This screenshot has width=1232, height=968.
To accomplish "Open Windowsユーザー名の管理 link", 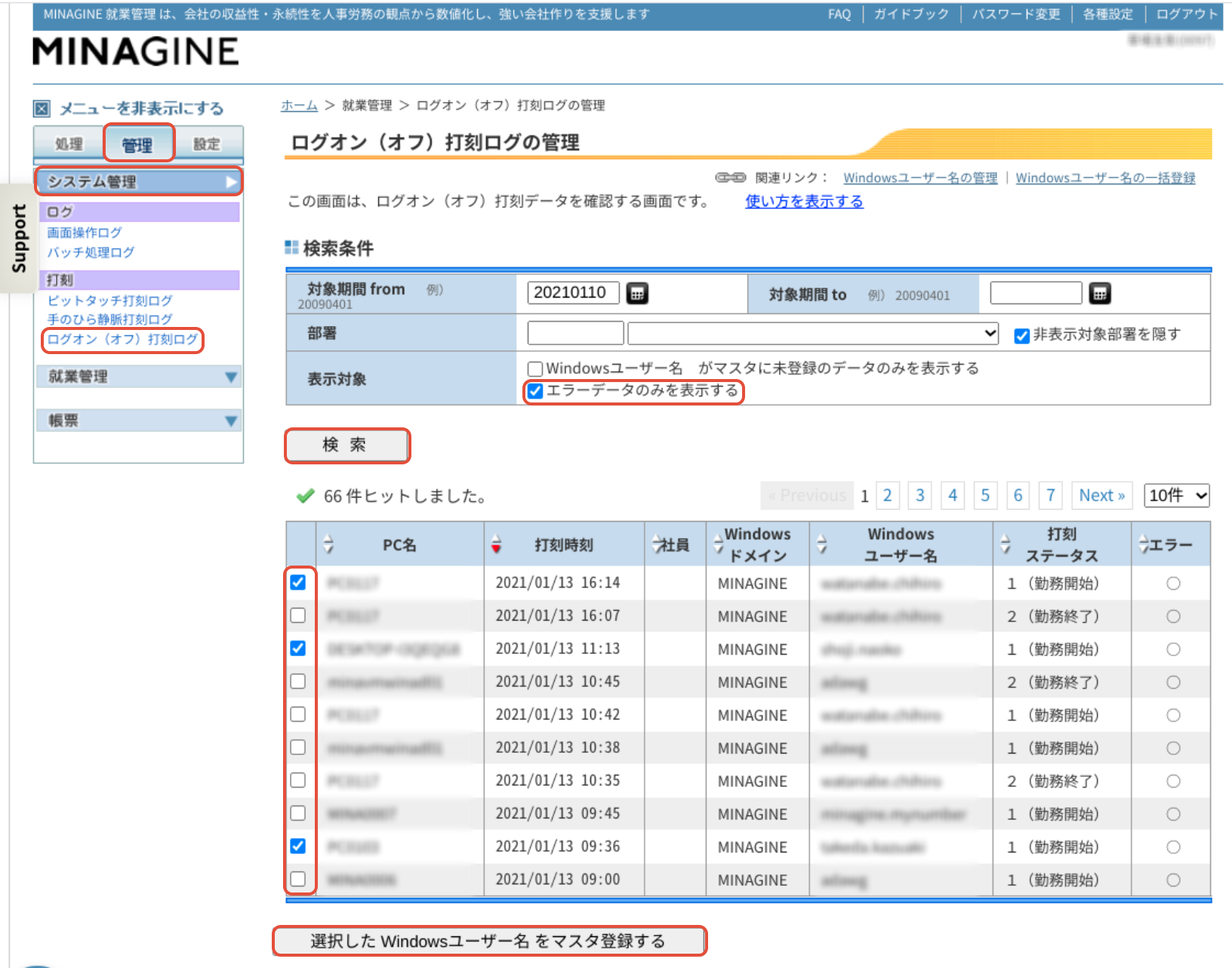I will click(x=920, y=178).
